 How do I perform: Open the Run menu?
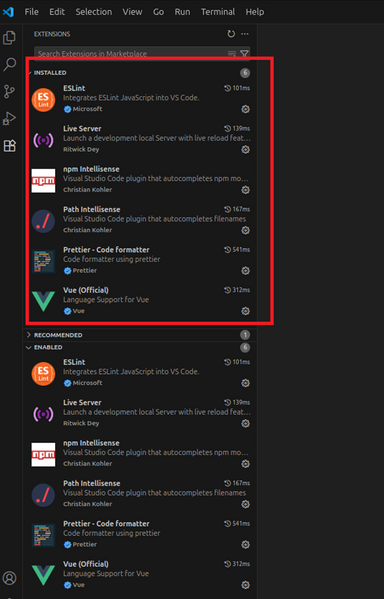pos(182,12)
